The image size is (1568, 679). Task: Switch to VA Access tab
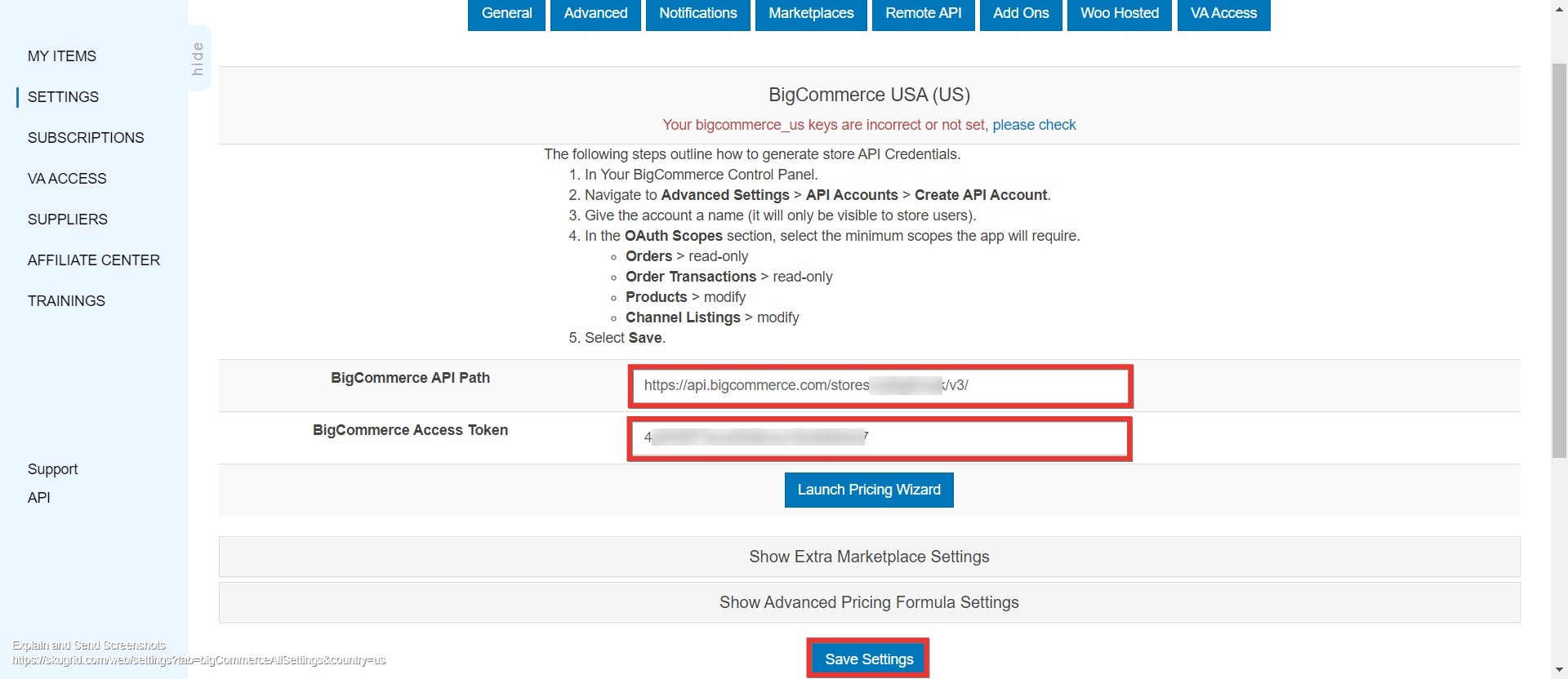coord(1223,14)
